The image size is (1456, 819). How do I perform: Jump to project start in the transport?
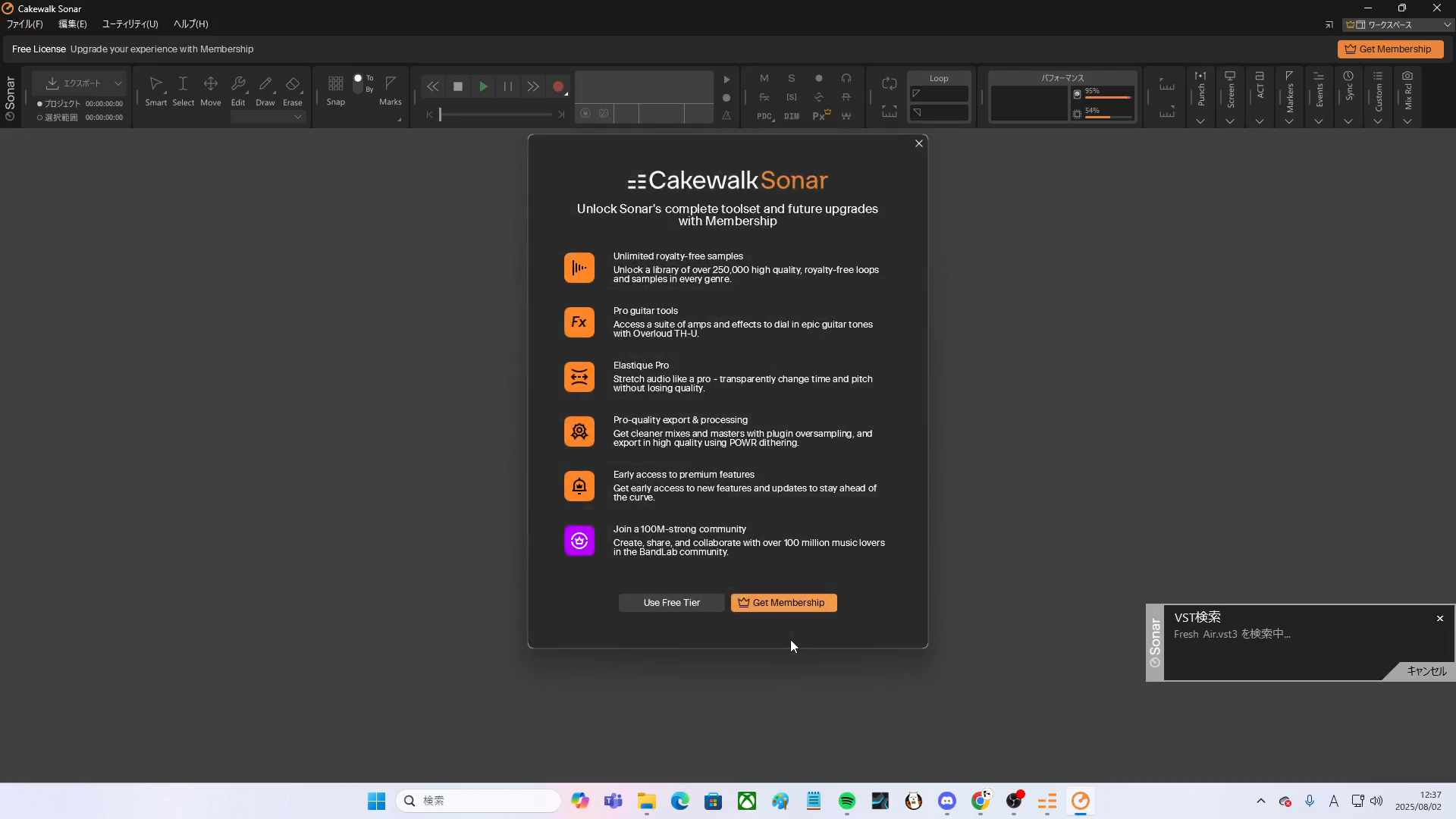[x=429, y=115]
